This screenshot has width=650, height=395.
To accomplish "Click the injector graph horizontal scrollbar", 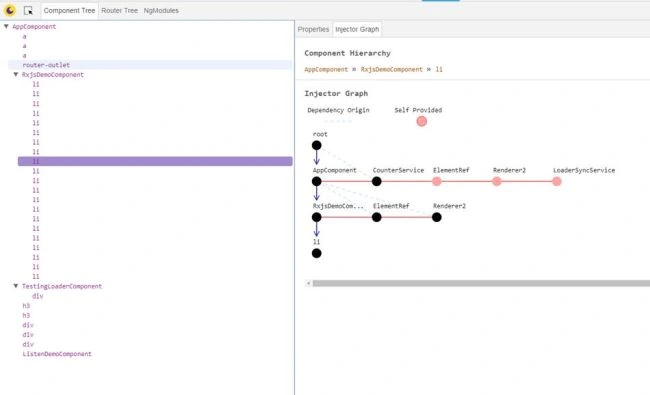I will pos(481,284).
